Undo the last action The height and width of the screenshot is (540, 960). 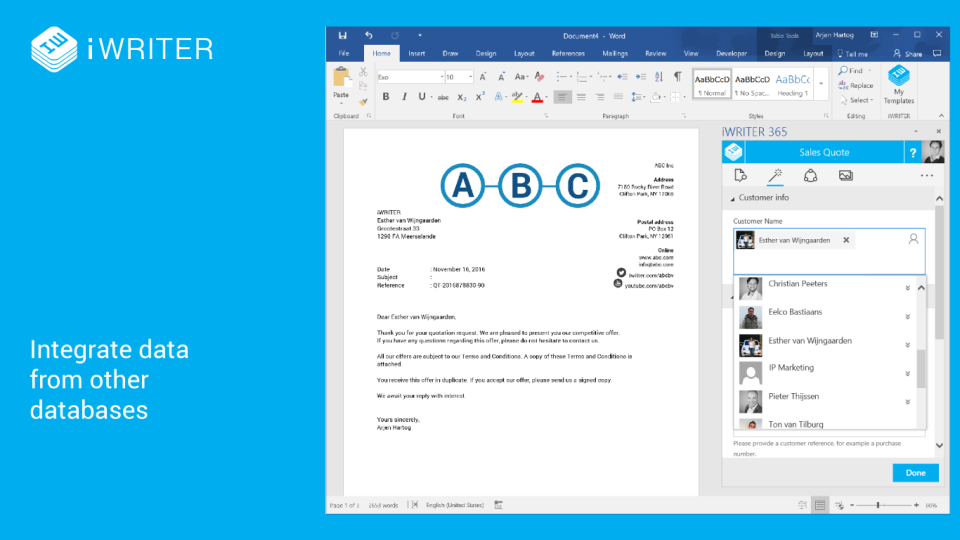tap(369, 36)
